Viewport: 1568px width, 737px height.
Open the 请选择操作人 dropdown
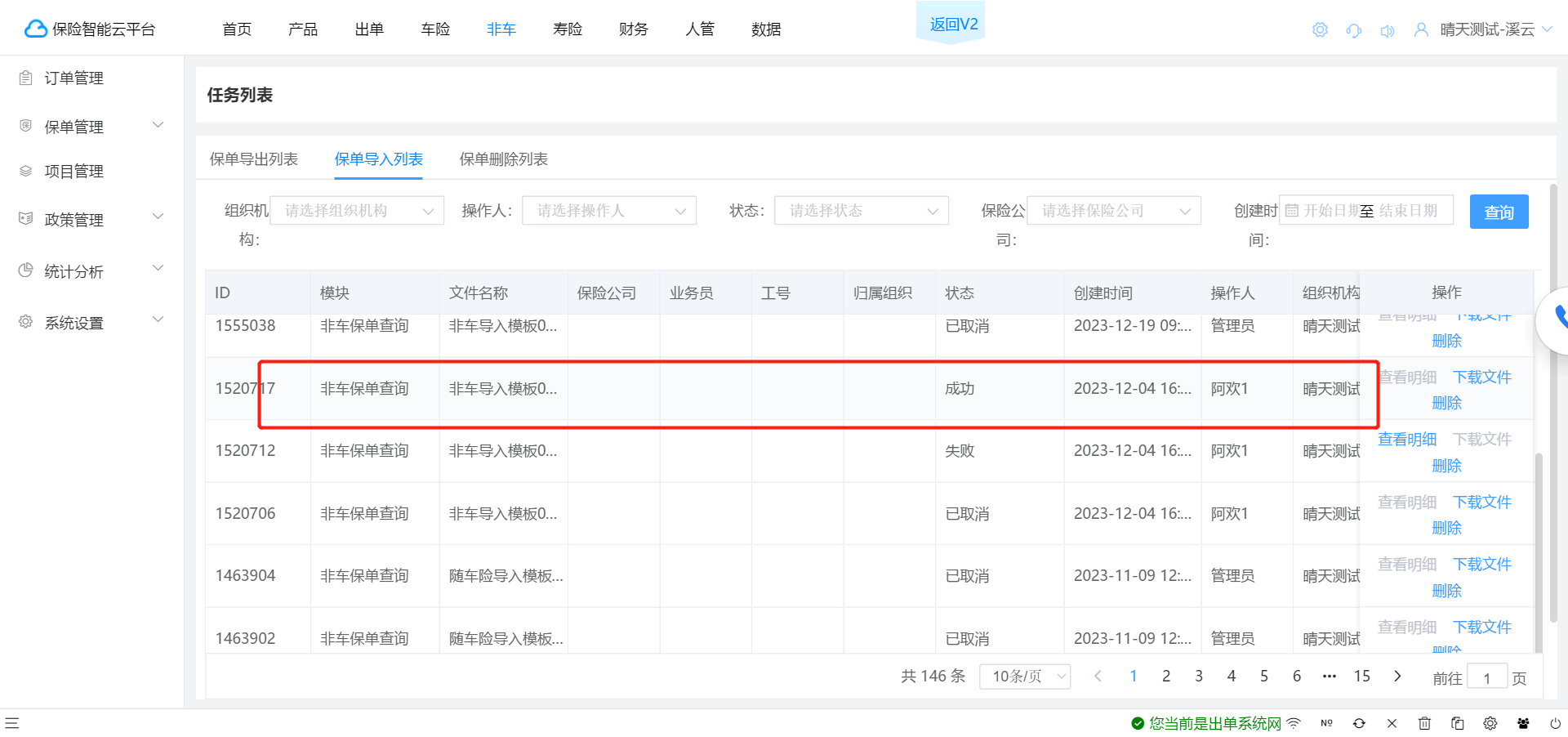pos(609,211)
